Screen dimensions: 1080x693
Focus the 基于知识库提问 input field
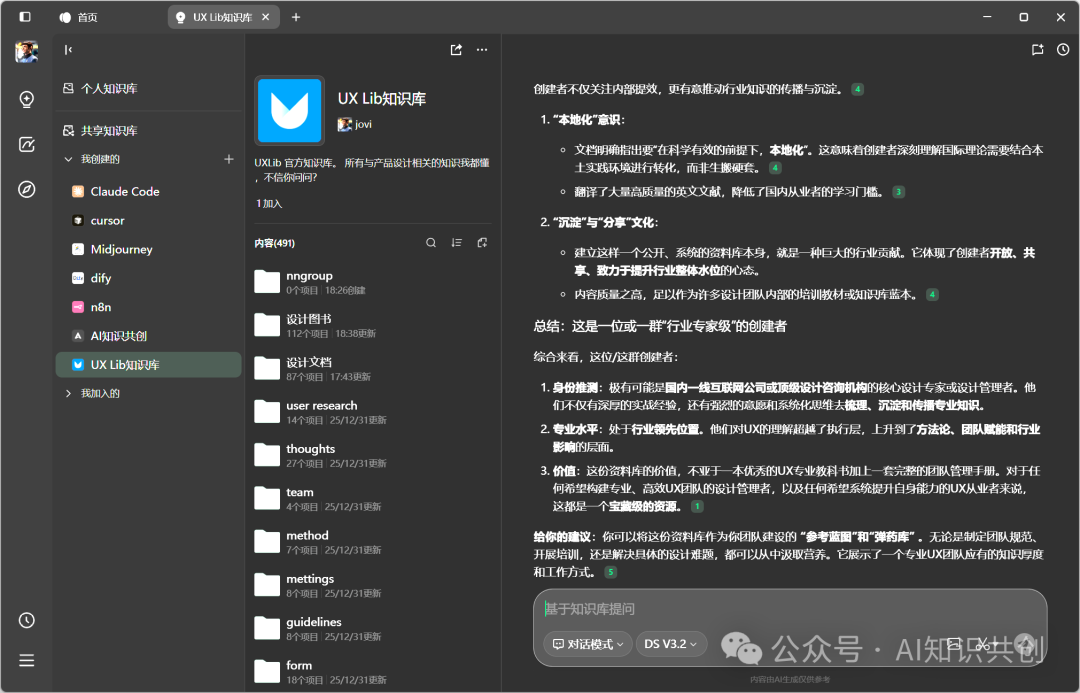790,609
